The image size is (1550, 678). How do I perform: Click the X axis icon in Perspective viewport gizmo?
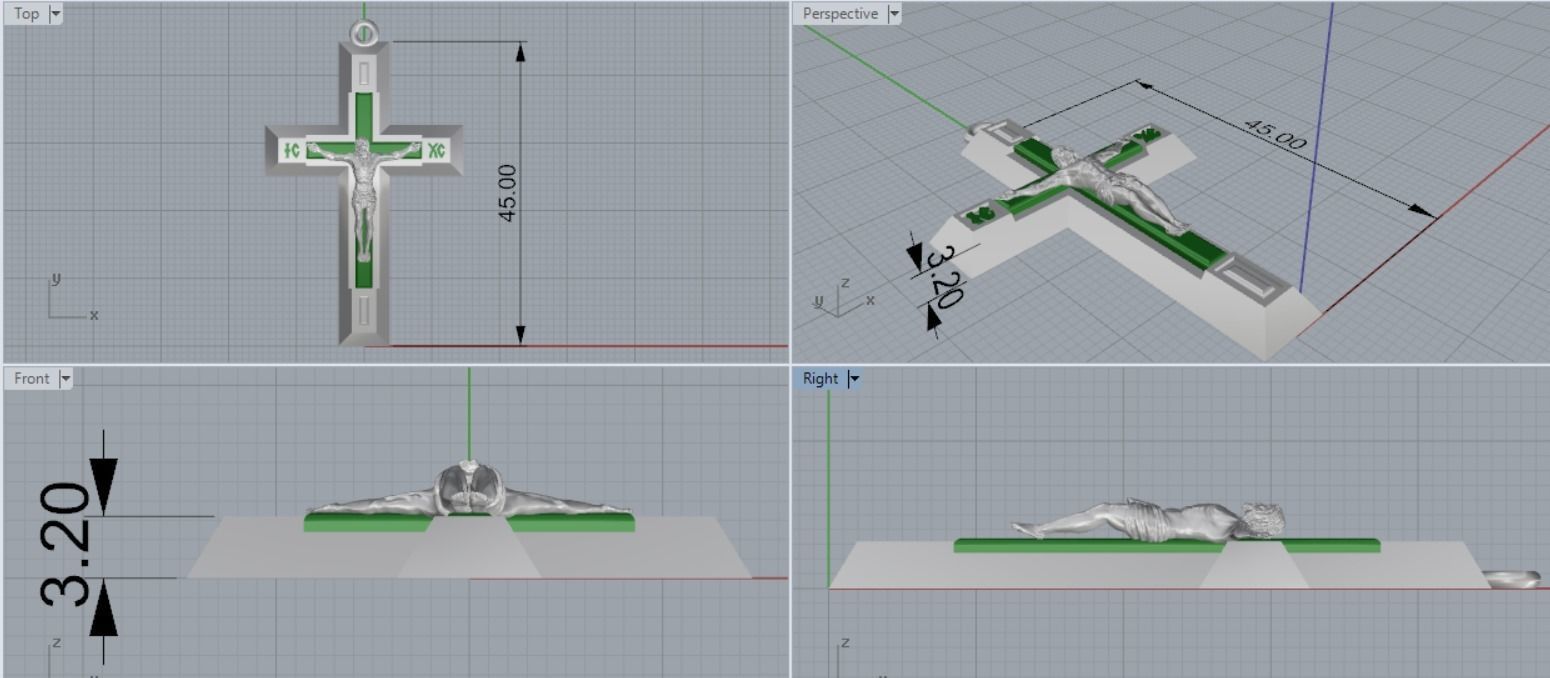pyautogui.click(x=872, y=301)
